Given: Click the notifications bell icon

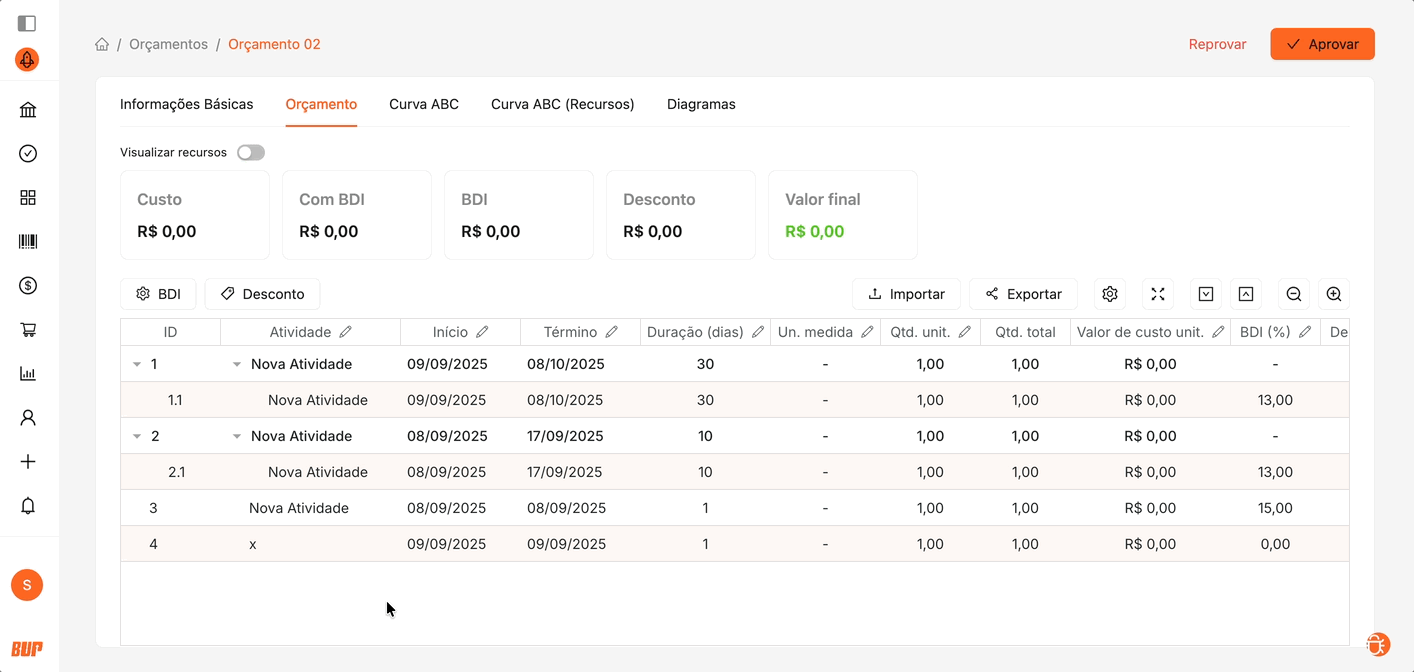Looking at the screenshot, I should 28,506.
